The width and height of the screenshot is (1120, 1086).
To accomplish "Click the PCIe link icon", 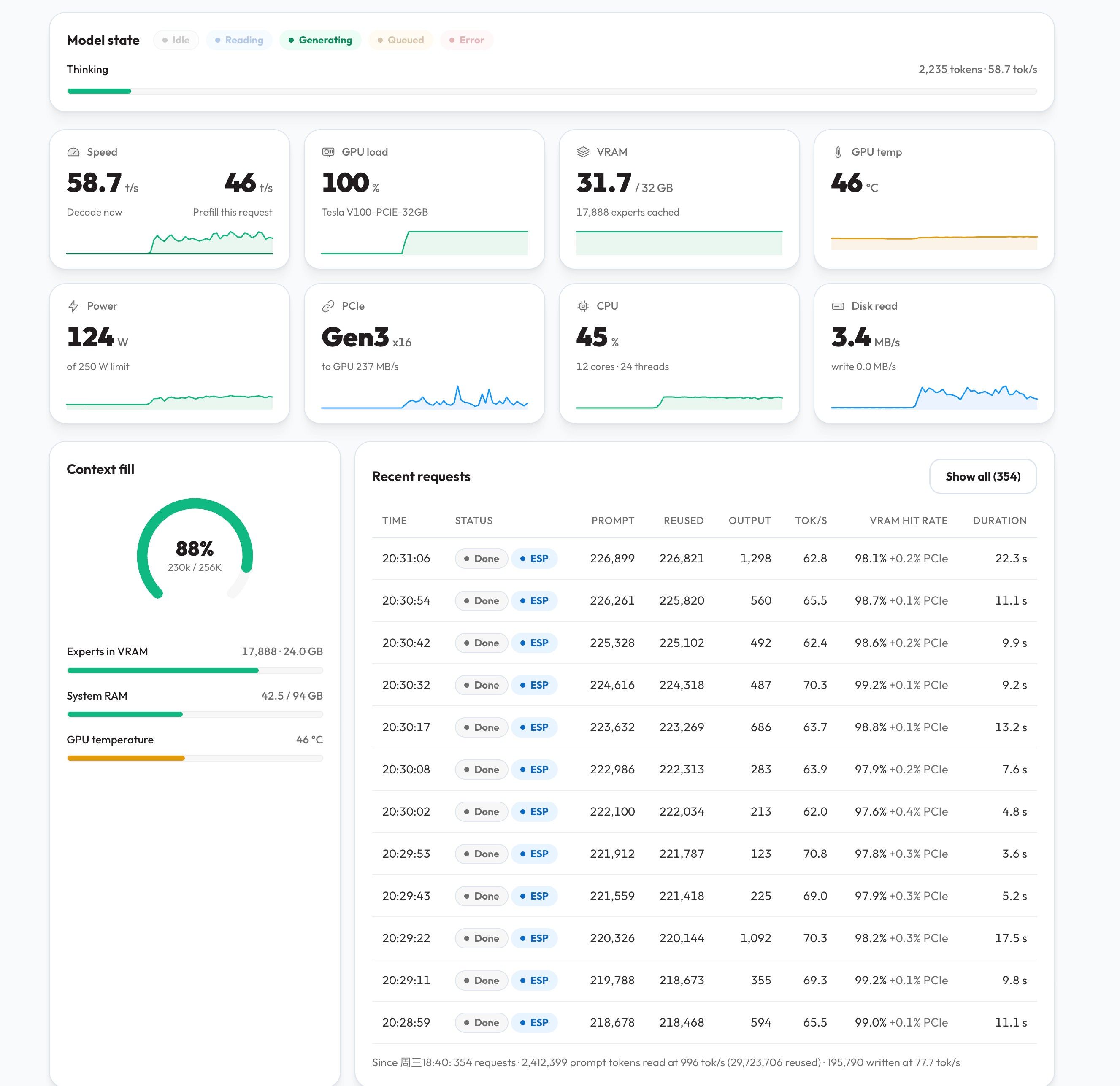I will (328, 306).
